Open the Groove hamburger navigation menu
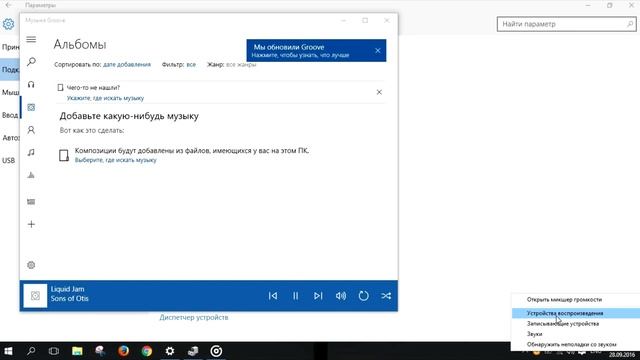The height and width of the screenshot is (360, 640). point(31,40)
